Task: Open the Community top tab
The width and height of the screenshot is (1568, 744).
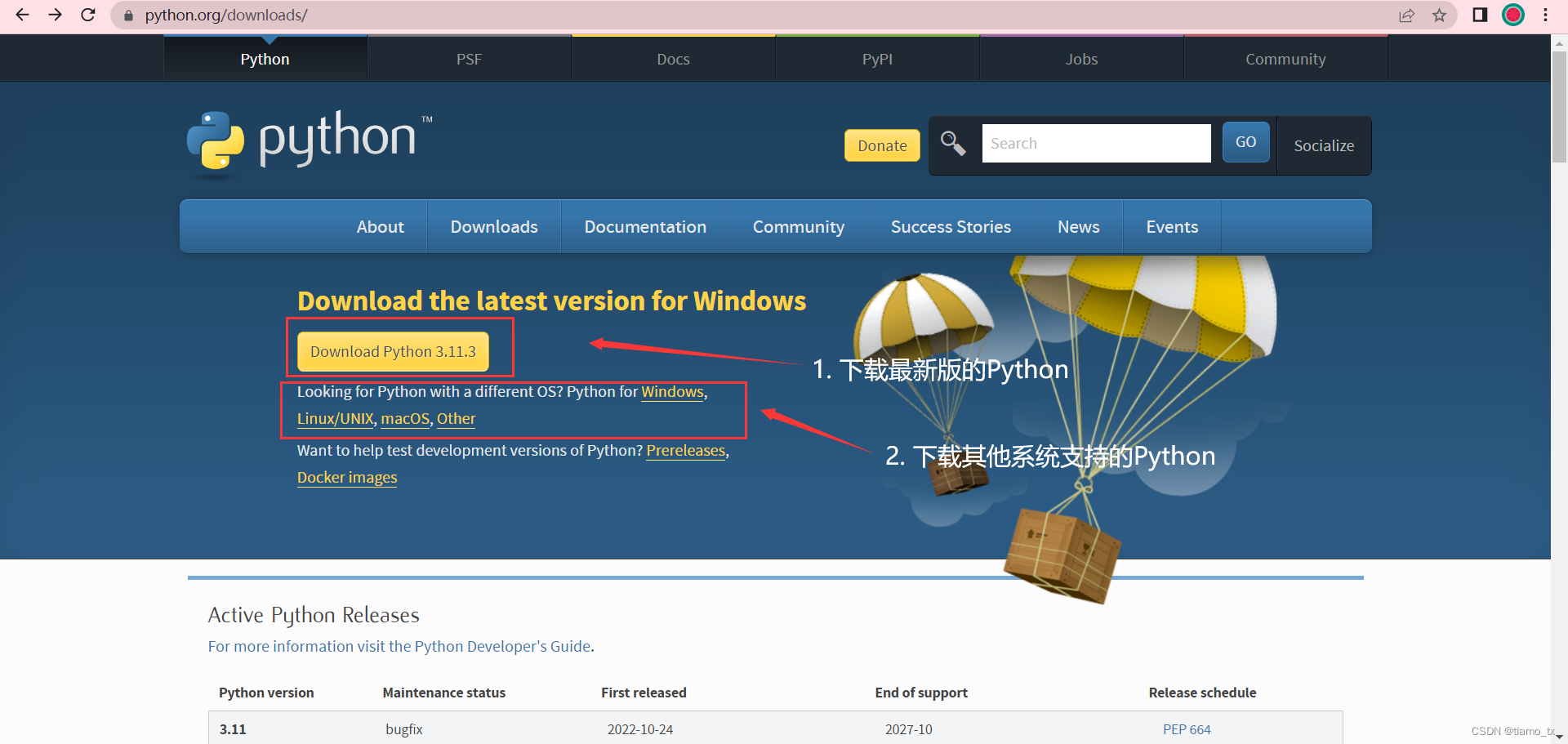Action: tap(1285, 59)
